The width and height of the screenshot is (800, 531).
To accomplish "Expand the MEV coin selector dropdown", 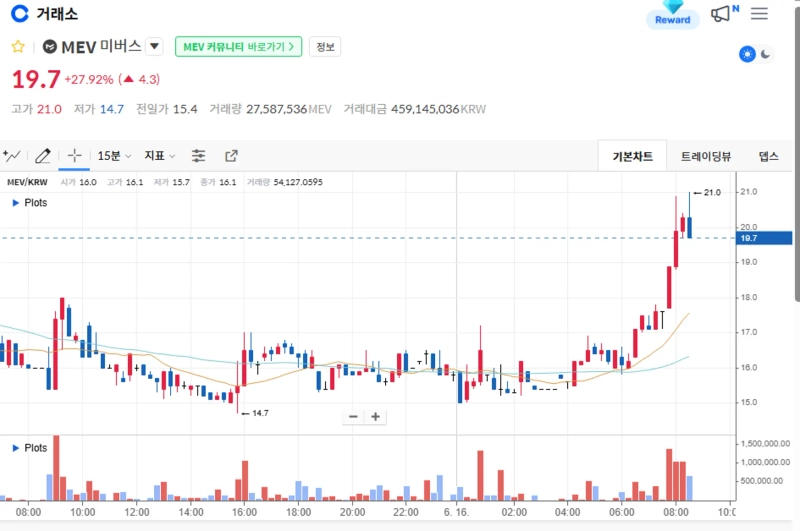I will 154,46.
